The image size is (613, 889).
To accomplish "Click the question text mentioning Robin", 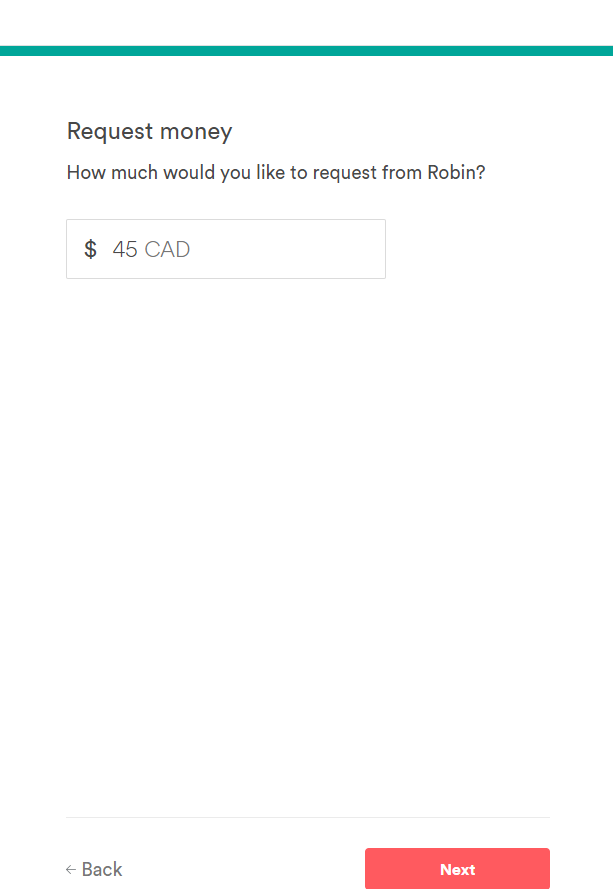I will pos(276,172).
